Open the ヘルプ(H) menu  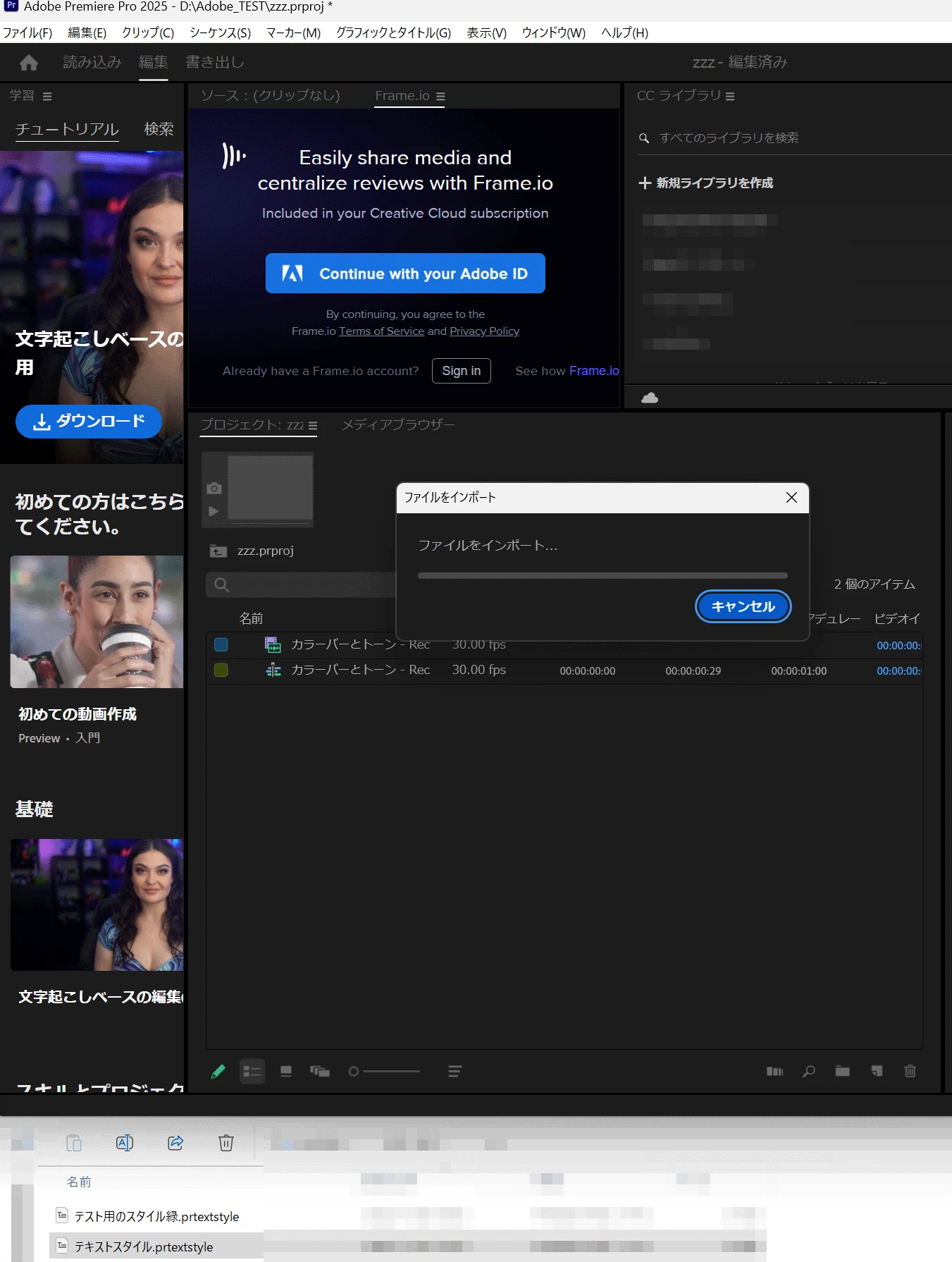[624, 32]
